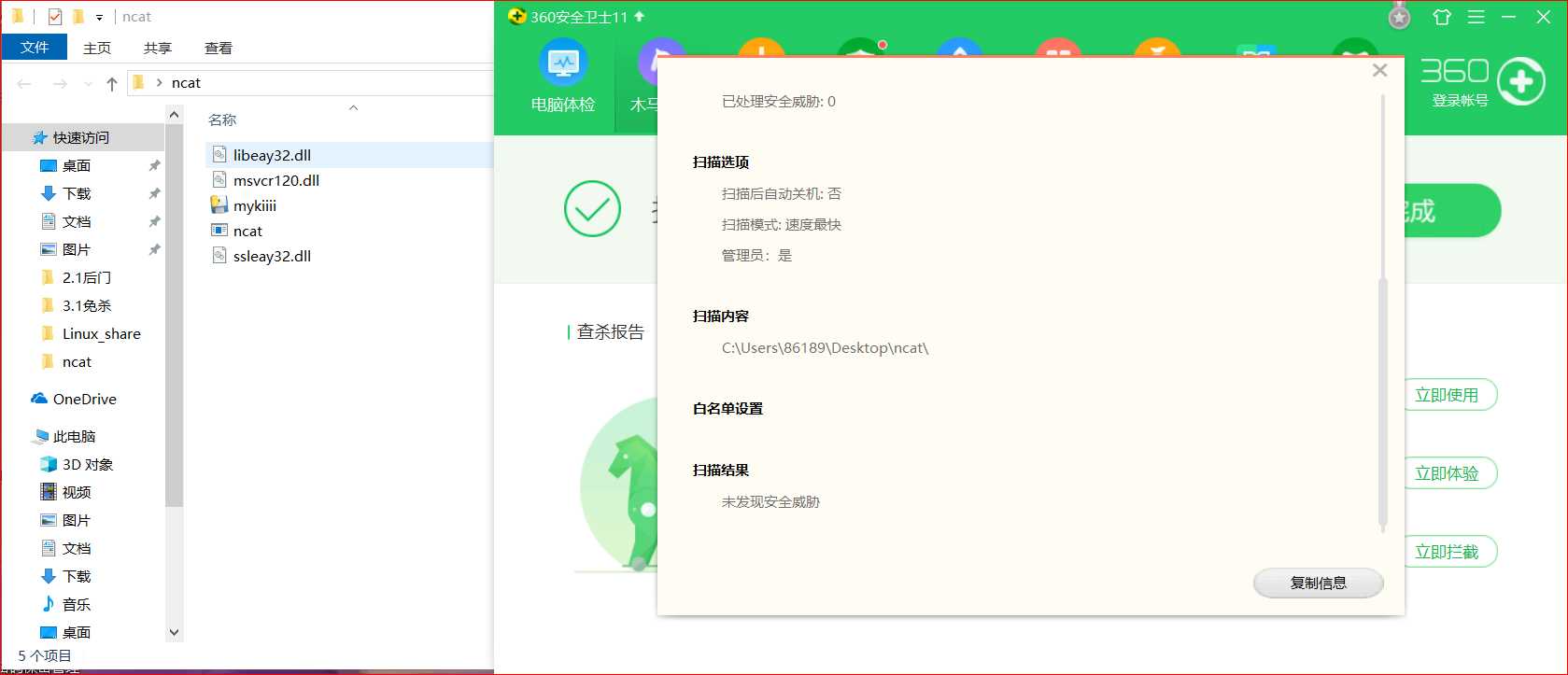Open the 共享 ribbon tab

(158, 48)
